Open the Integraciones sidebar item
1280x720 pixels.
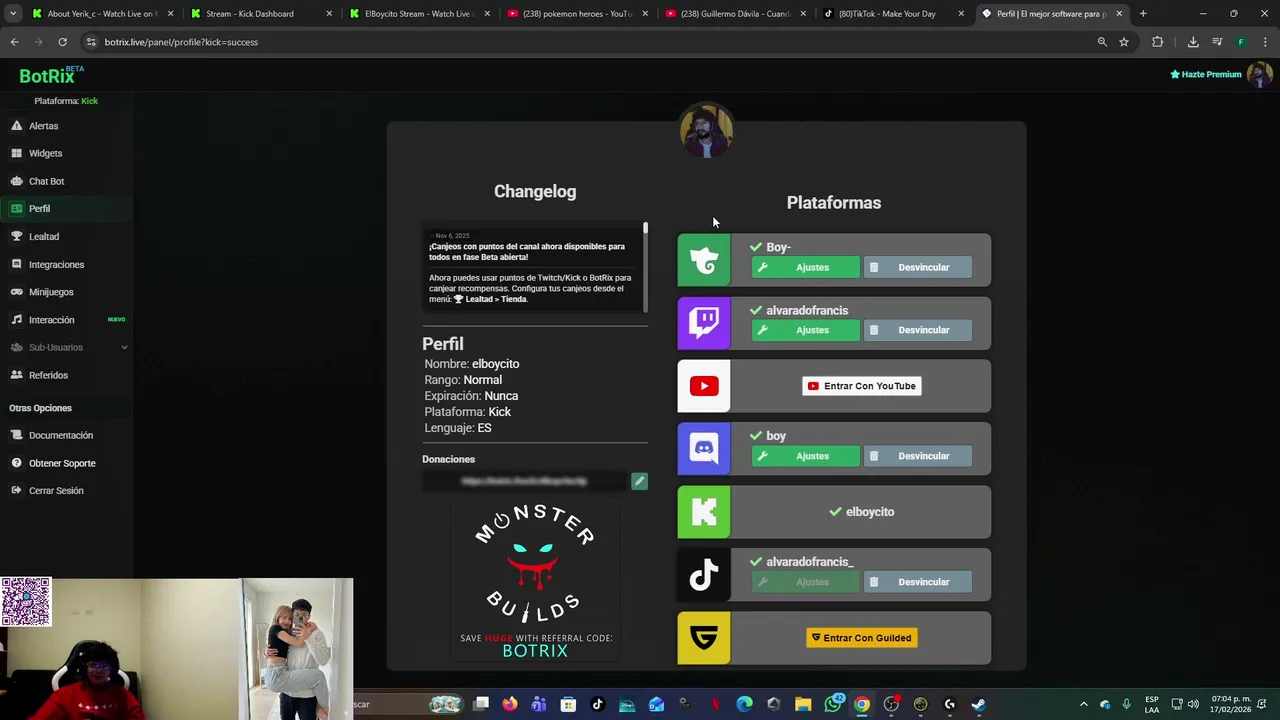56,264
